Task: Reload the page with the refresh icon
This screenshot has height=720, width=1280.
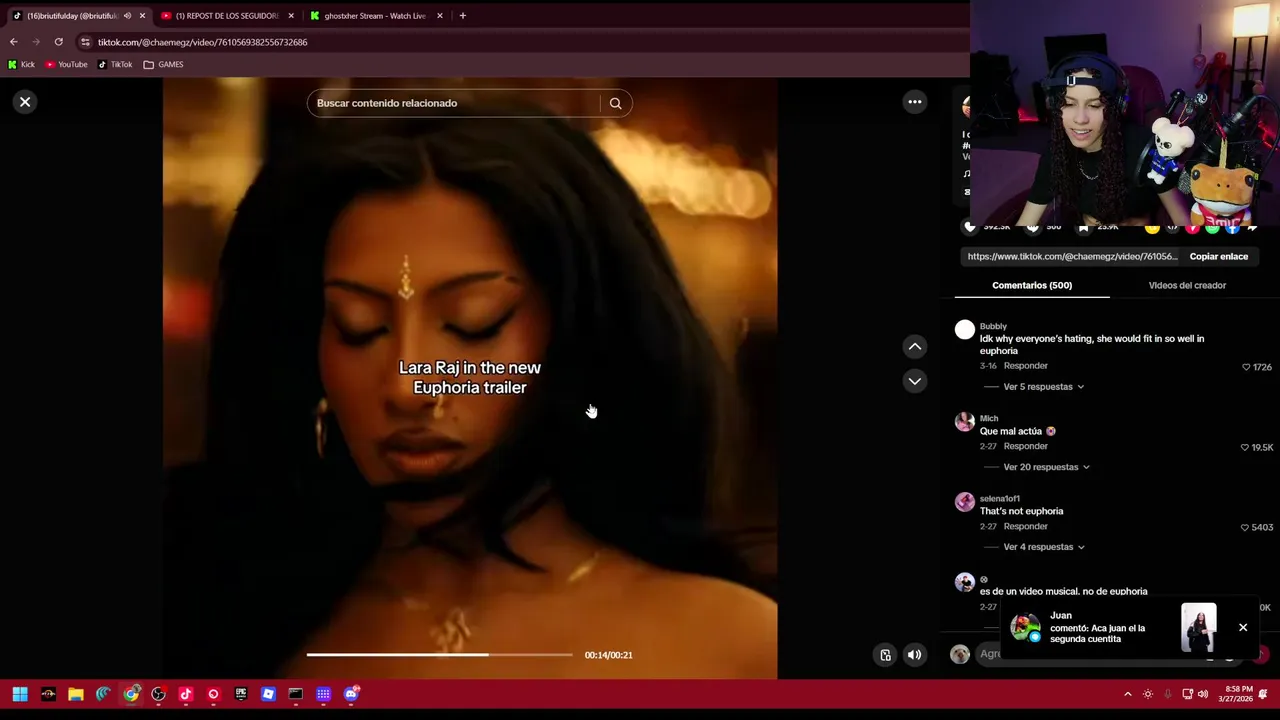Action: pyautogui.click(x=59, y=42)
